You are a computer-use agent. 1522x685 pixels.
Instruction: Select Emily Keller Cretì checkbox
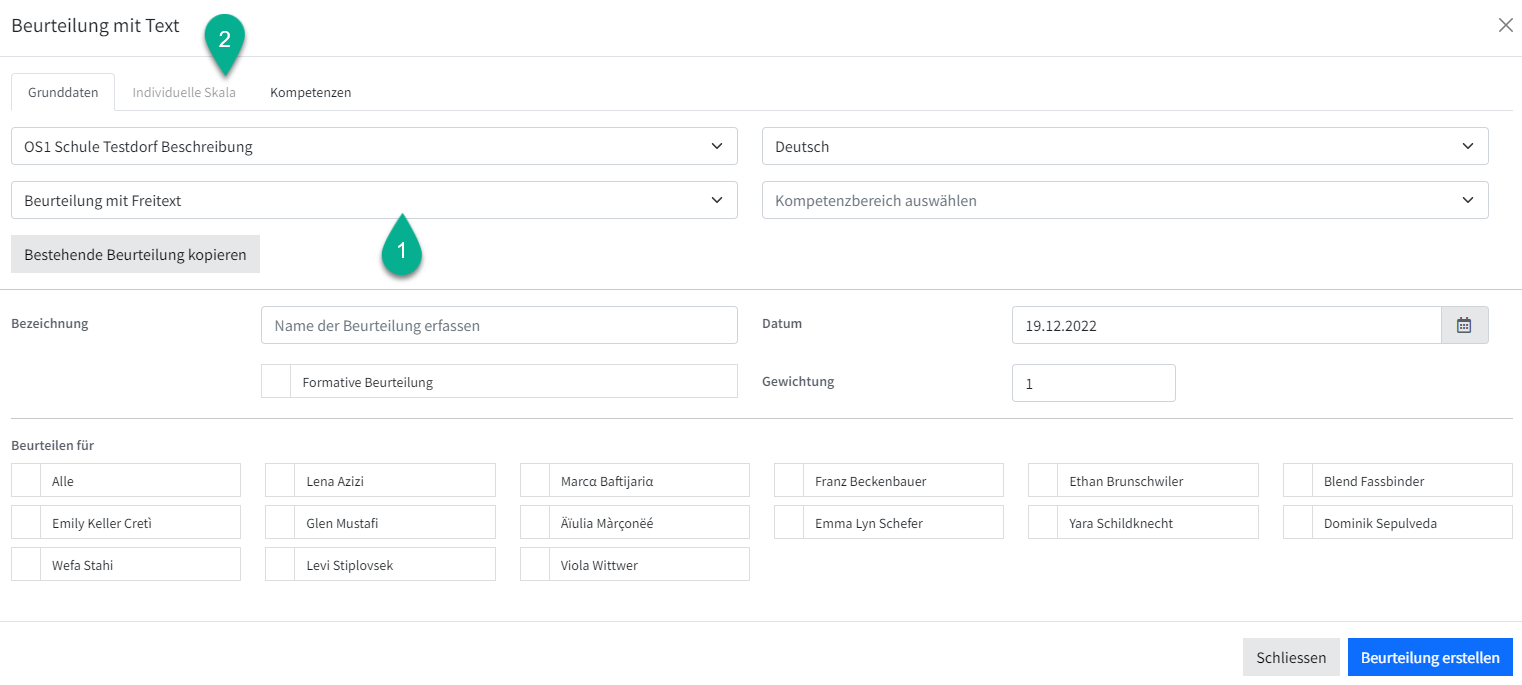tap(26, 522)
